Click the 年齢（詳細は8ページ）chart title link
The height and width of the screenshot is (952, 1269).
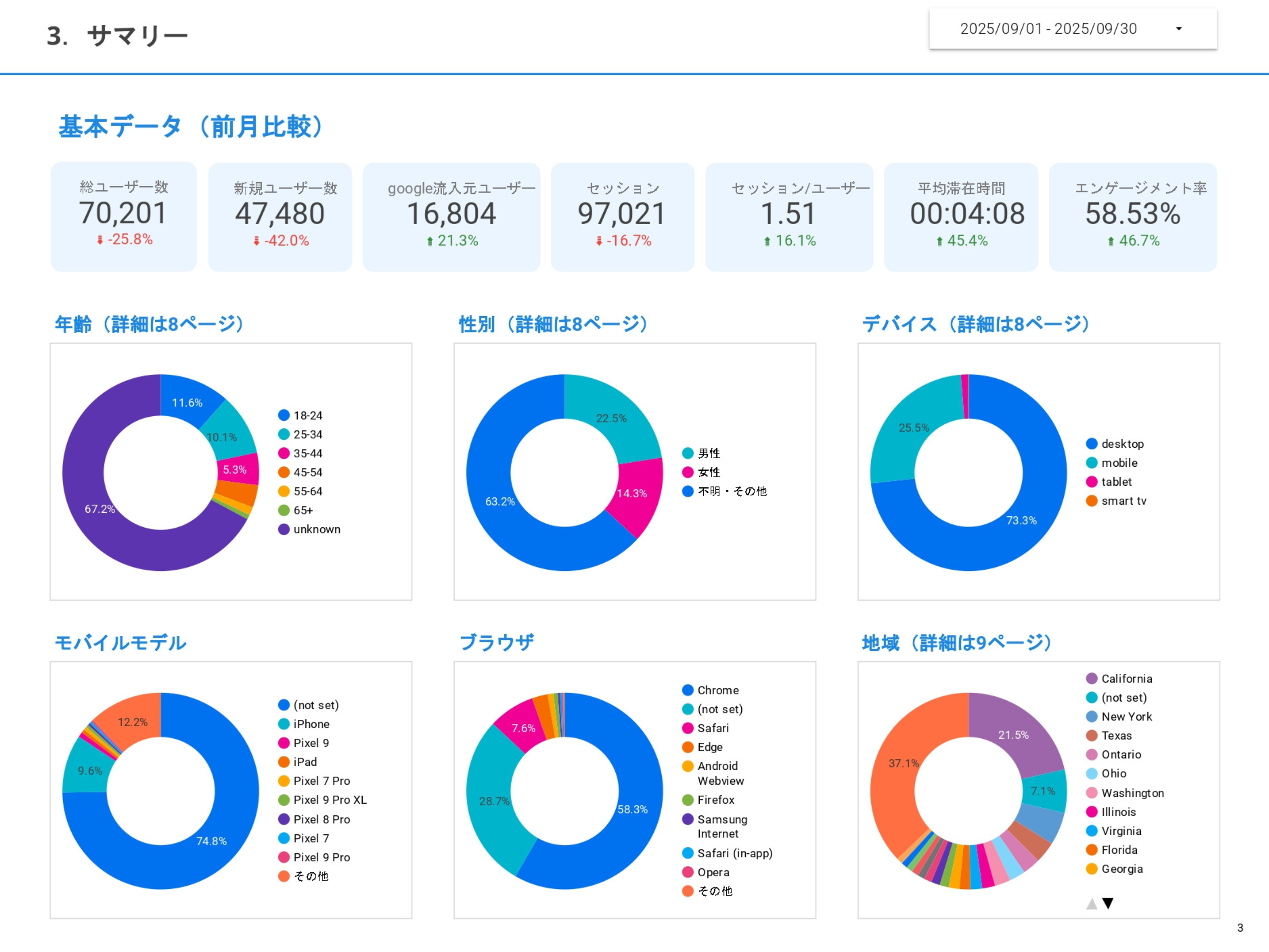coord(149,323)
